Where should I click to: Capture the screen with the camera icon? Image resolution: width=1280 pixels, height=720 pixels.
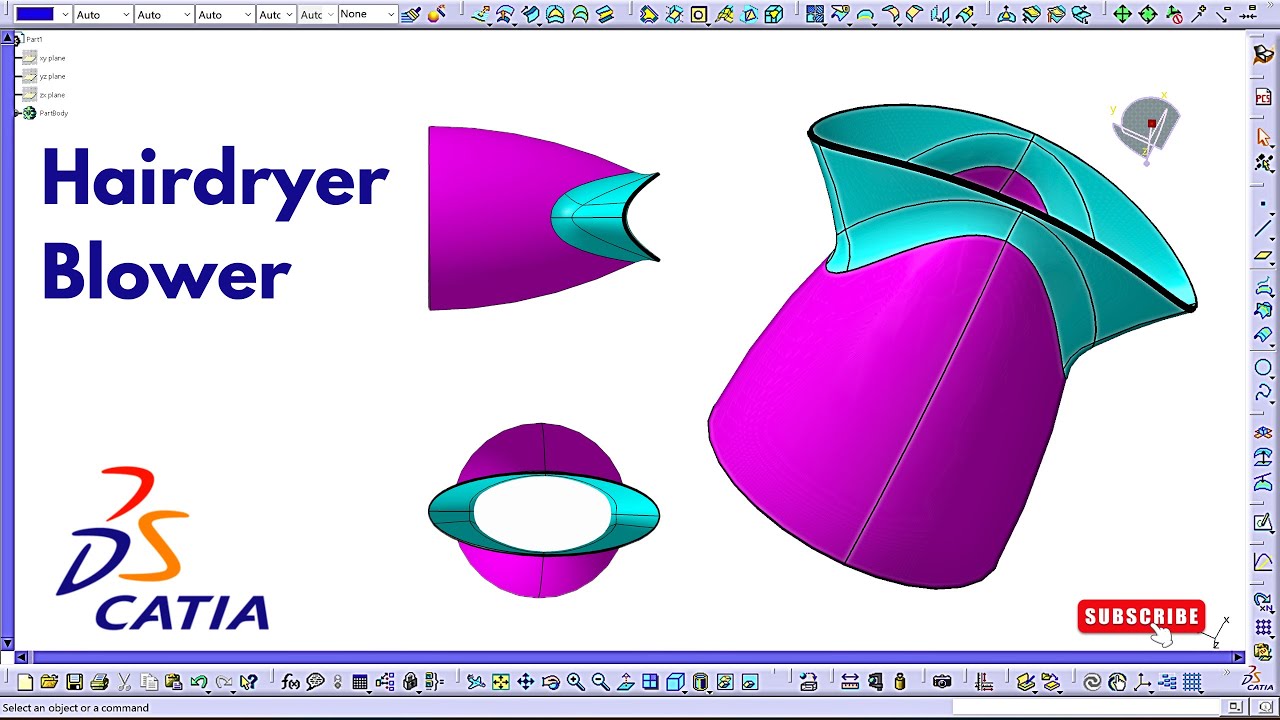click(x=942, y=682)
